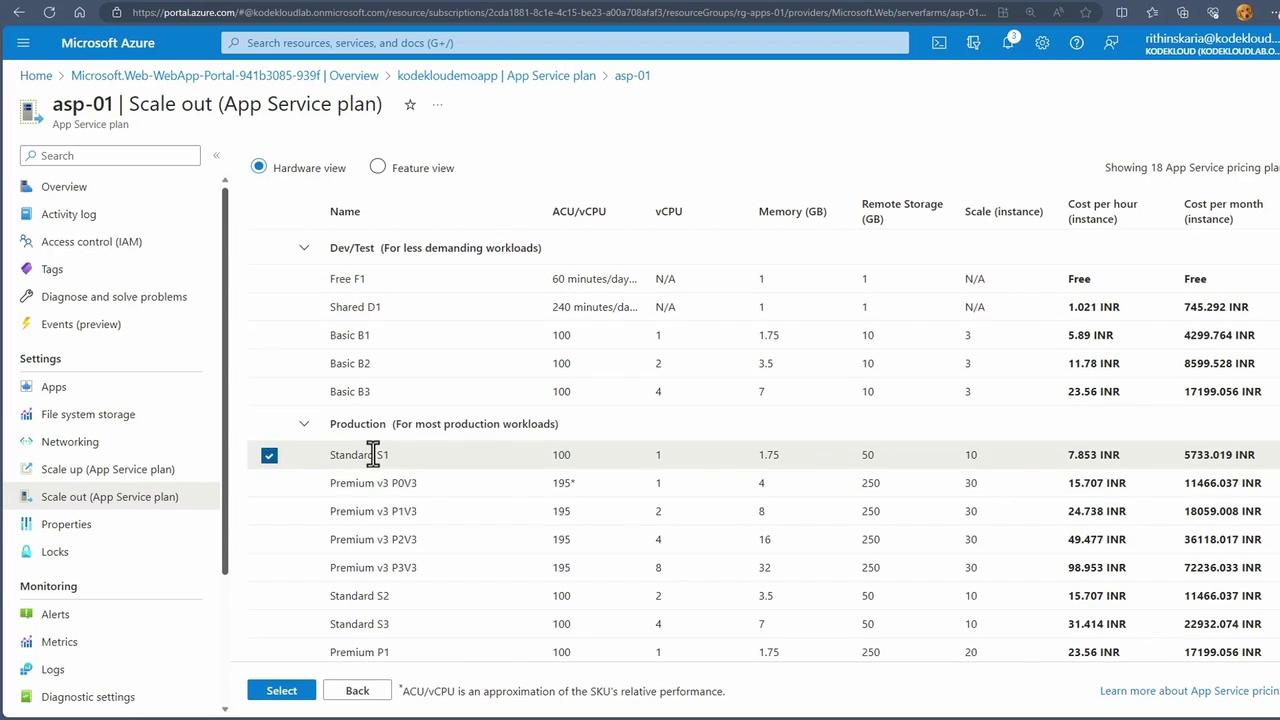Open the feedback icon in the header
This screenshot has height=720, width=1280.
1111,43
